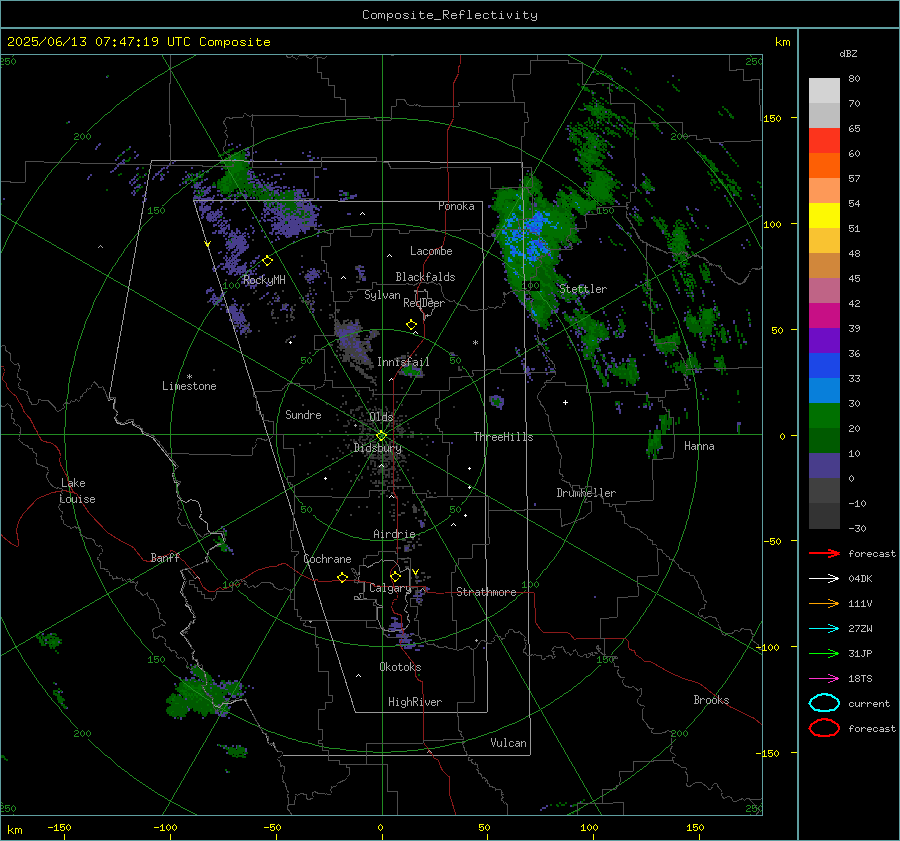Click the Drumheller label
Image resolution: width=900 pixels, height=841 pixels.
pyautogui.click(x=586, y=493)
